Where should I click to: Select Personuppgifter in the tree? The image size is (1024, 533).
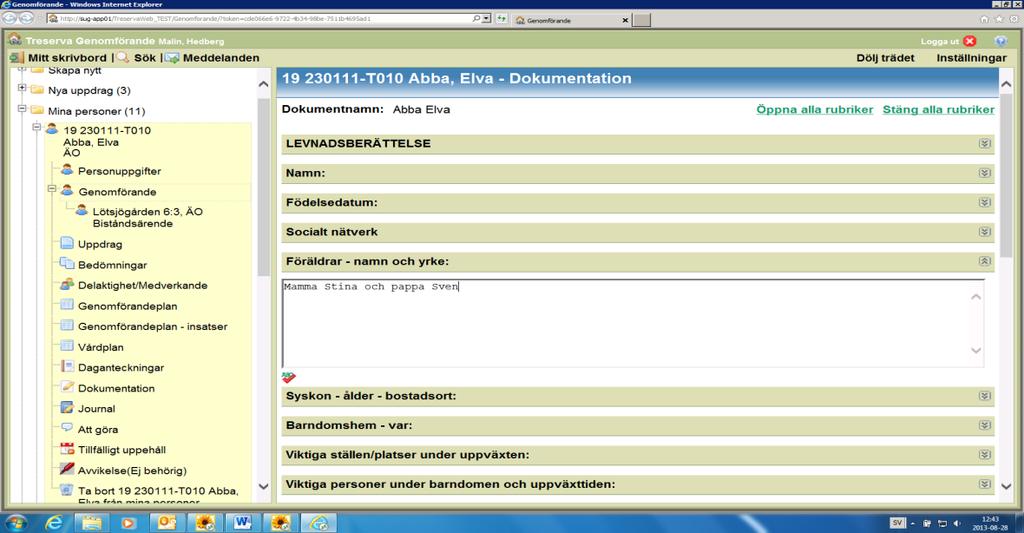[x=119, y=171]
